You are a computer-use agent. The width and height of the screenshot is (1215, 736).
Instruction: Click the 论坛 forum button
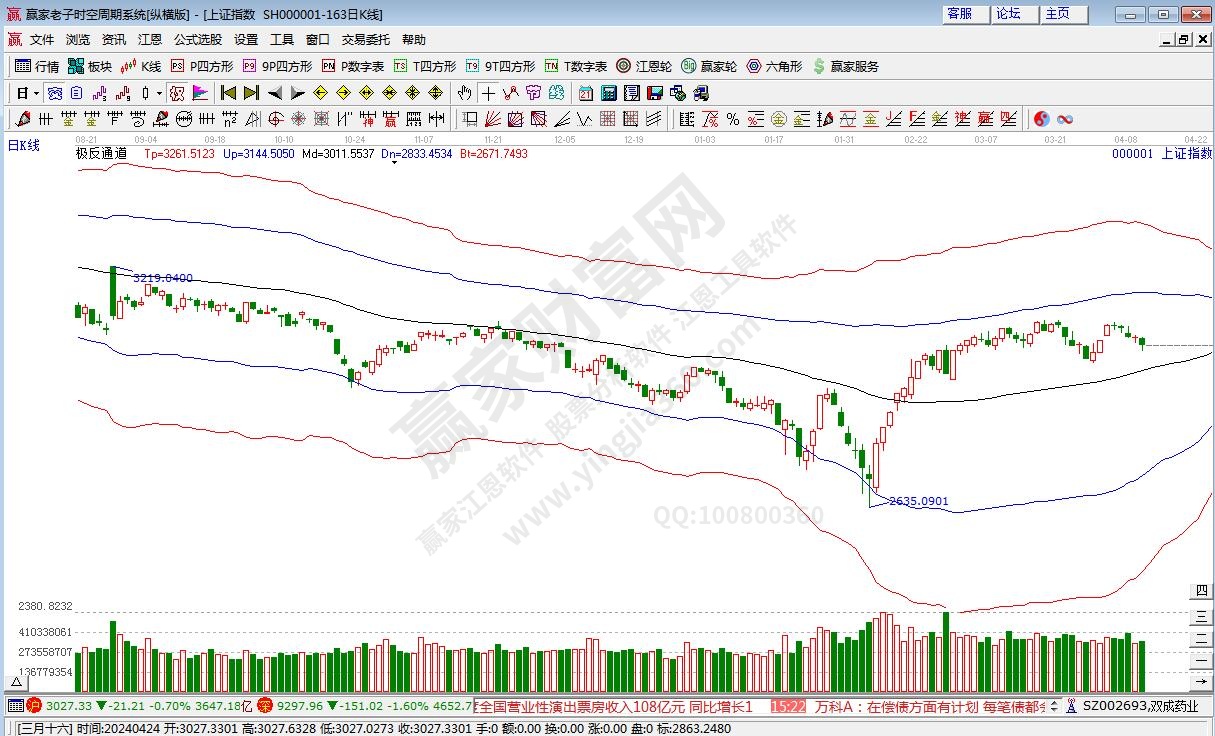tap(1009, 14)
